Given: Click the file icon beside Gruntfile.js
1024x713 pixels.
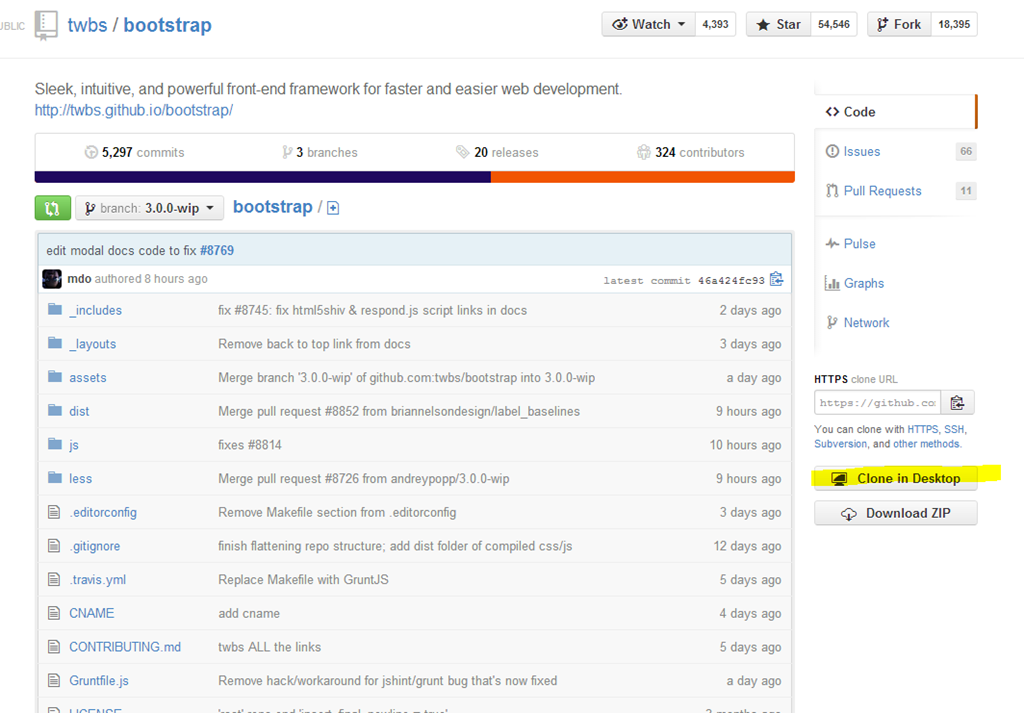Looking at the screenshot, I should point(54,680).
